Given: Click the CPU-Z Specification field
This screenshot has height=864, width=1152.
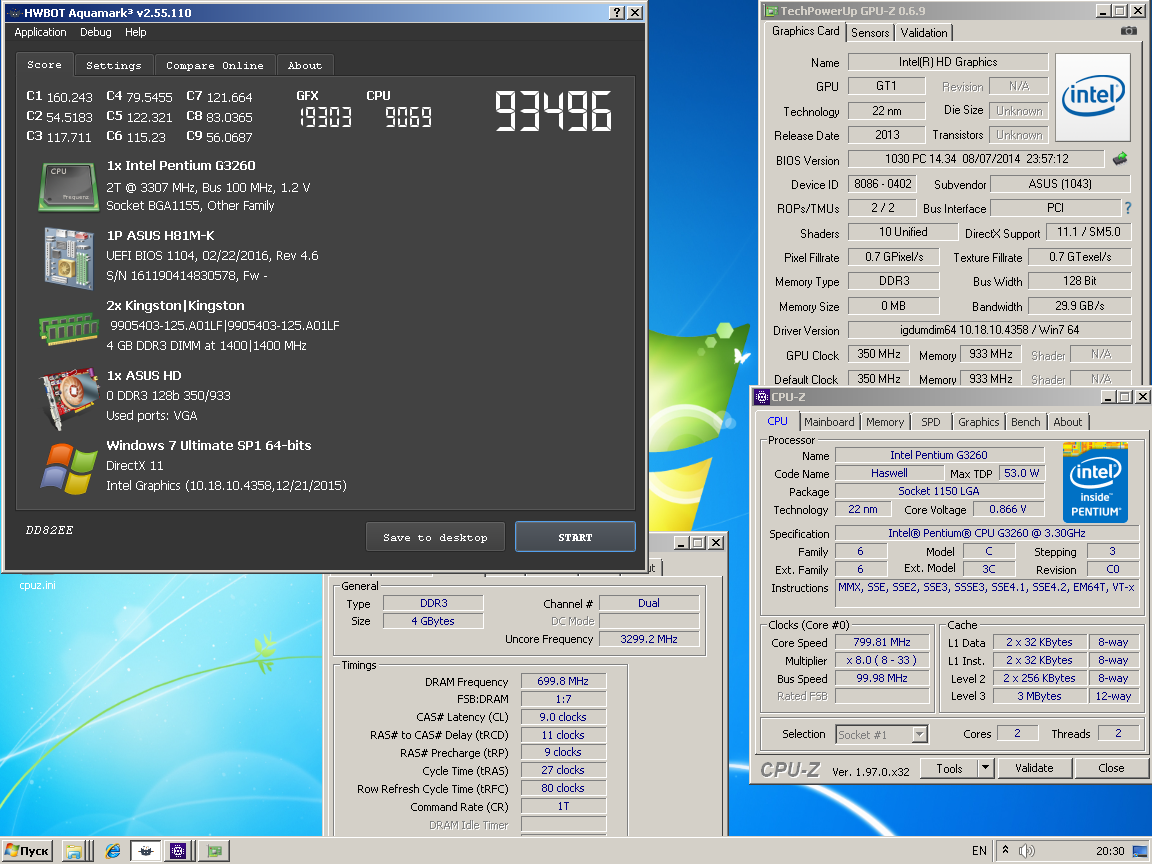Looking at the screenshot, I should [987, 533].
